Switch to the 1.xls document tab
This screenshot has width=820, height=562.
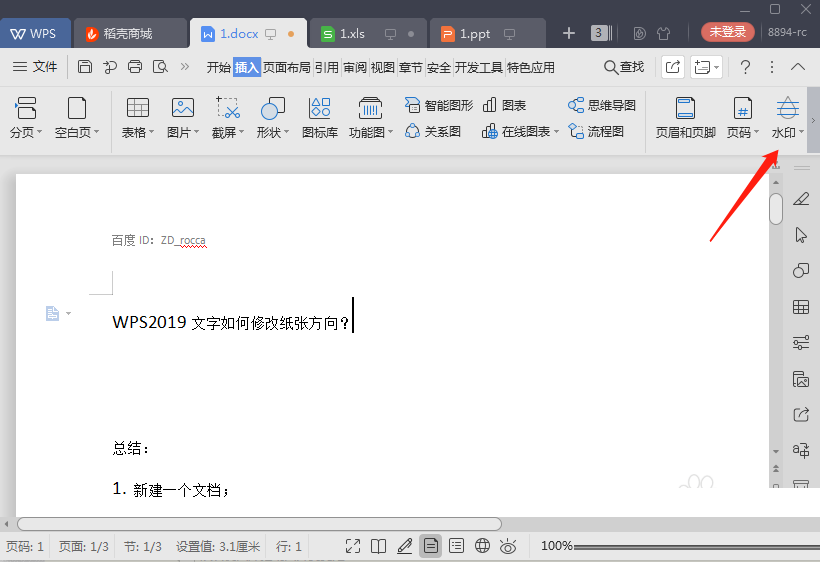pyautogui.click(x=368, y=34)
